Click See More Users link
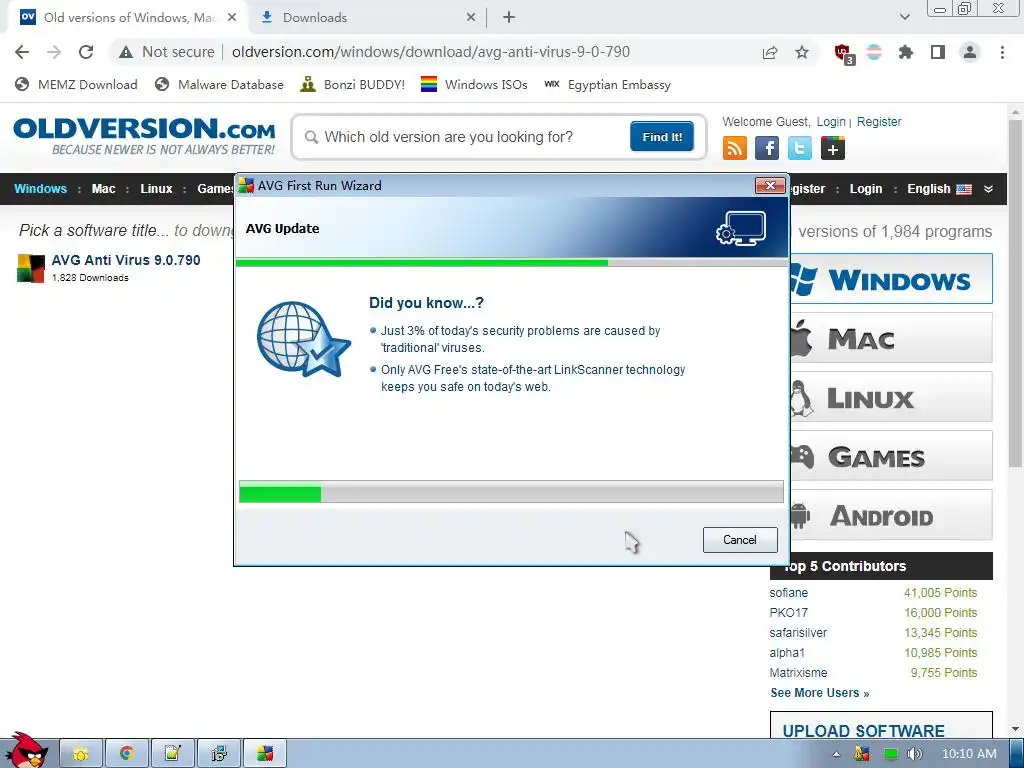Viewport: 1024px width, 768px height. 820,693
